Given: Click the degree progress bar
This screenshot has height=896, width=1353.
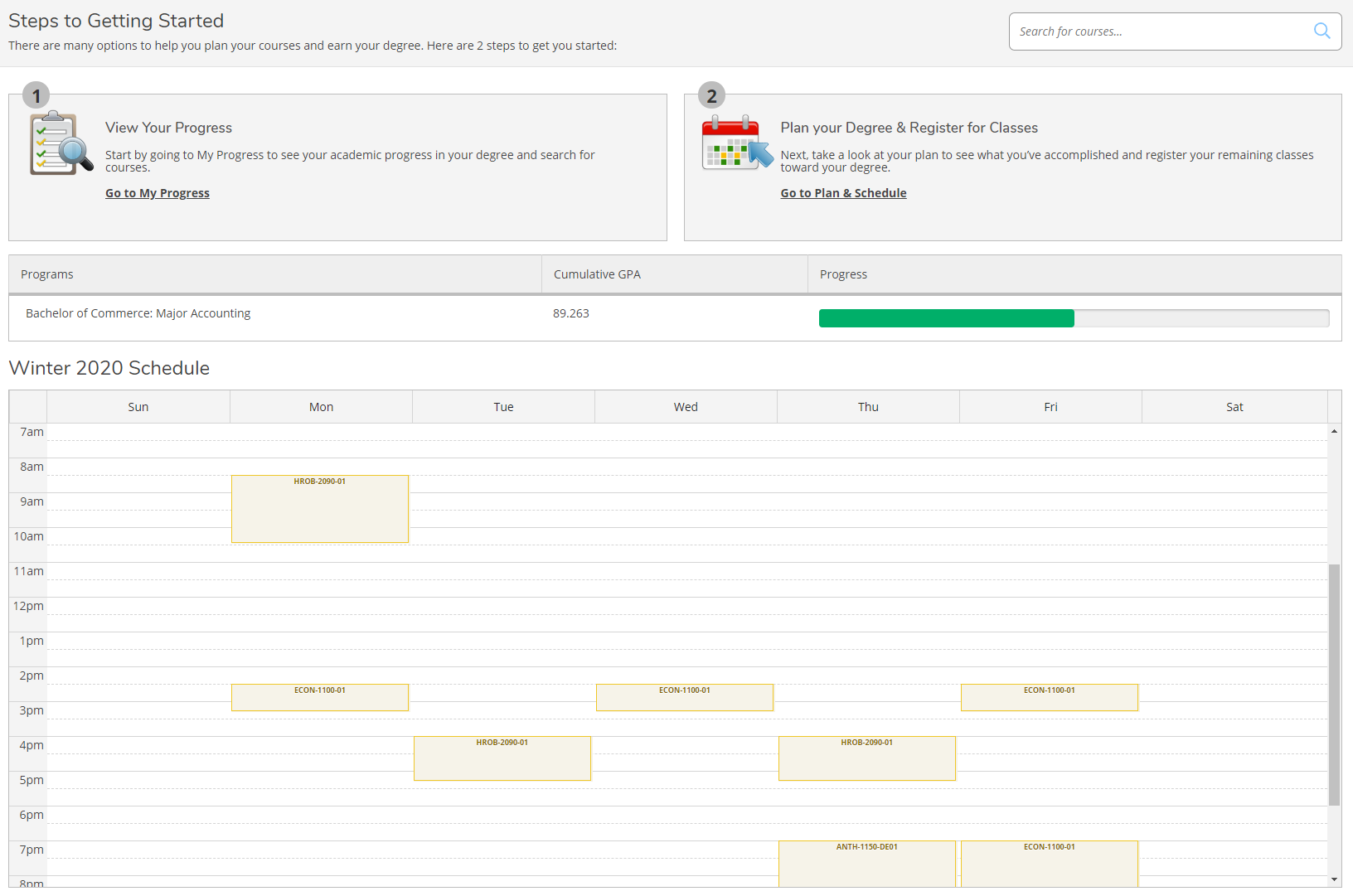Looking at the screenshot, I should click(x=1073, y=318).
